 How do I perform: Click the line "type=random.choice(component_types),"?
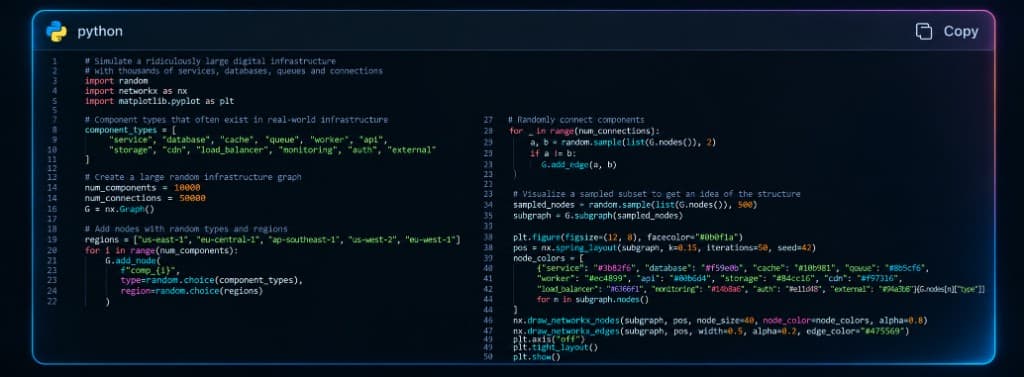pos(212,281)
